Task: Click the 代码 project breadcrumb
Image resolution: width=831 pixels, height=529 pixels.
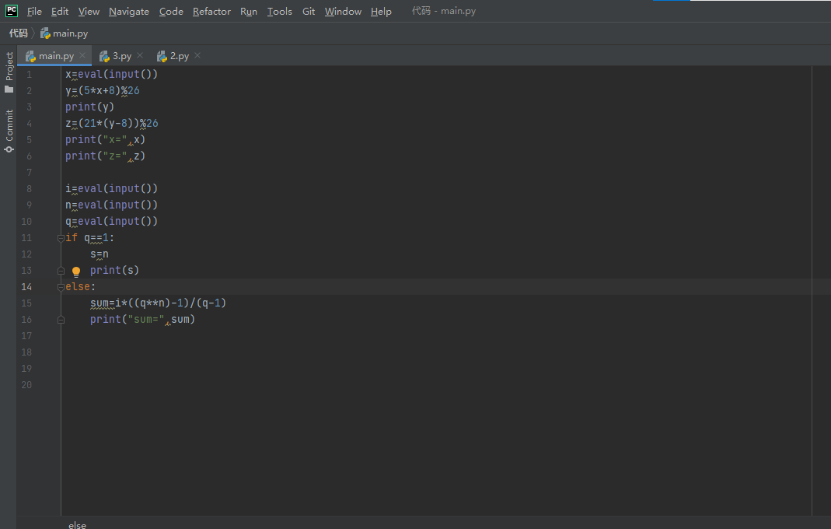Action: pos(18,33)
